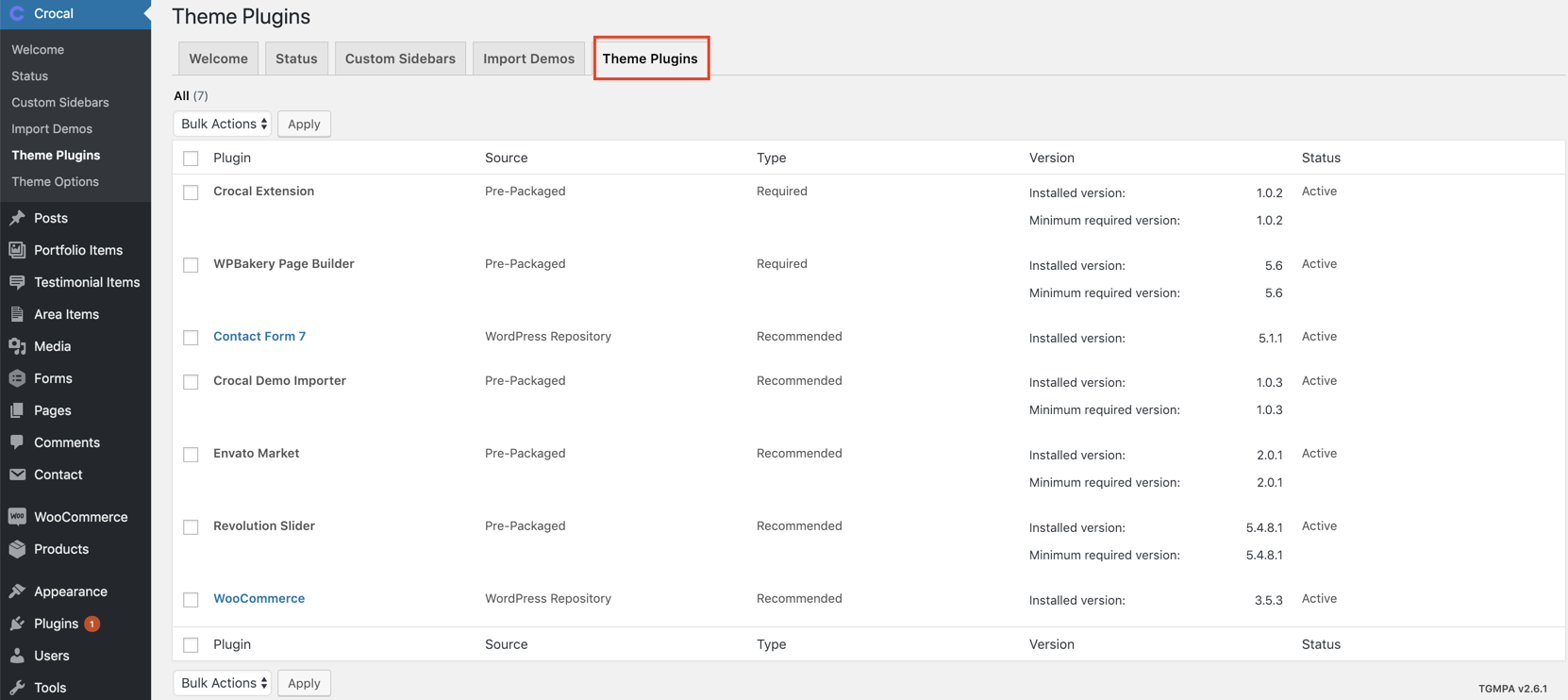The image size is (1568, 700).
Task: Tick the select-all checkbox in table footer
Action: [x=191, y=645]
